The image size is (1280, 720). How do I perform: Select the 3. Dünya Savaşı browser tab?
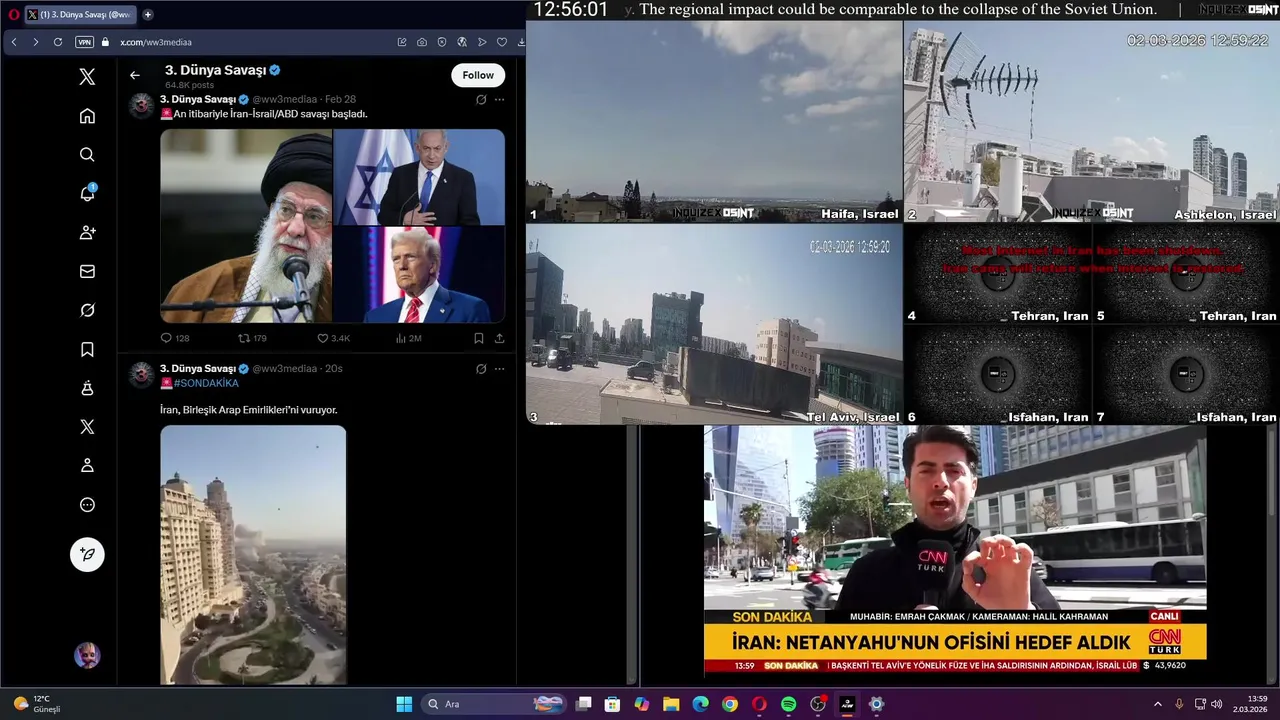(79, 14)
